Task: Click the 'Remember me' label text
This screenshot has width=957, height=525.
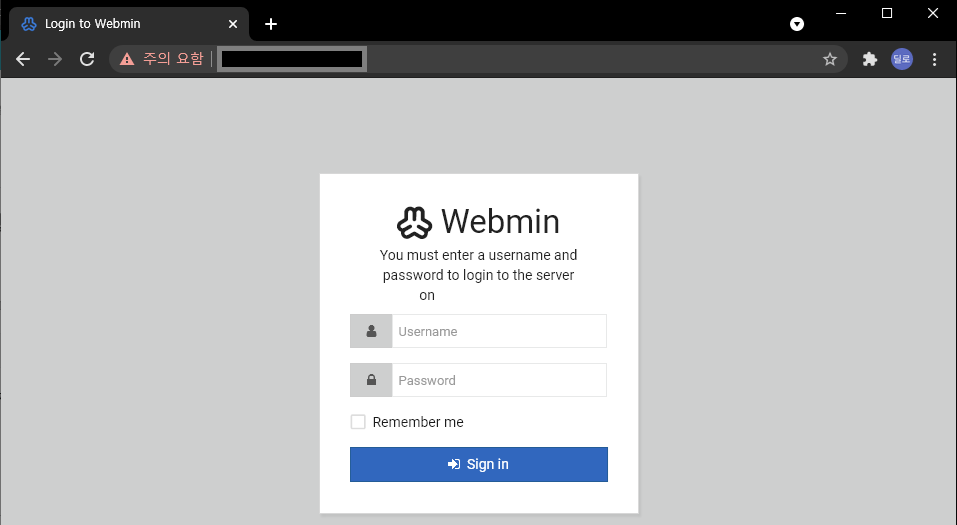Action: click(x=418, y=422)
